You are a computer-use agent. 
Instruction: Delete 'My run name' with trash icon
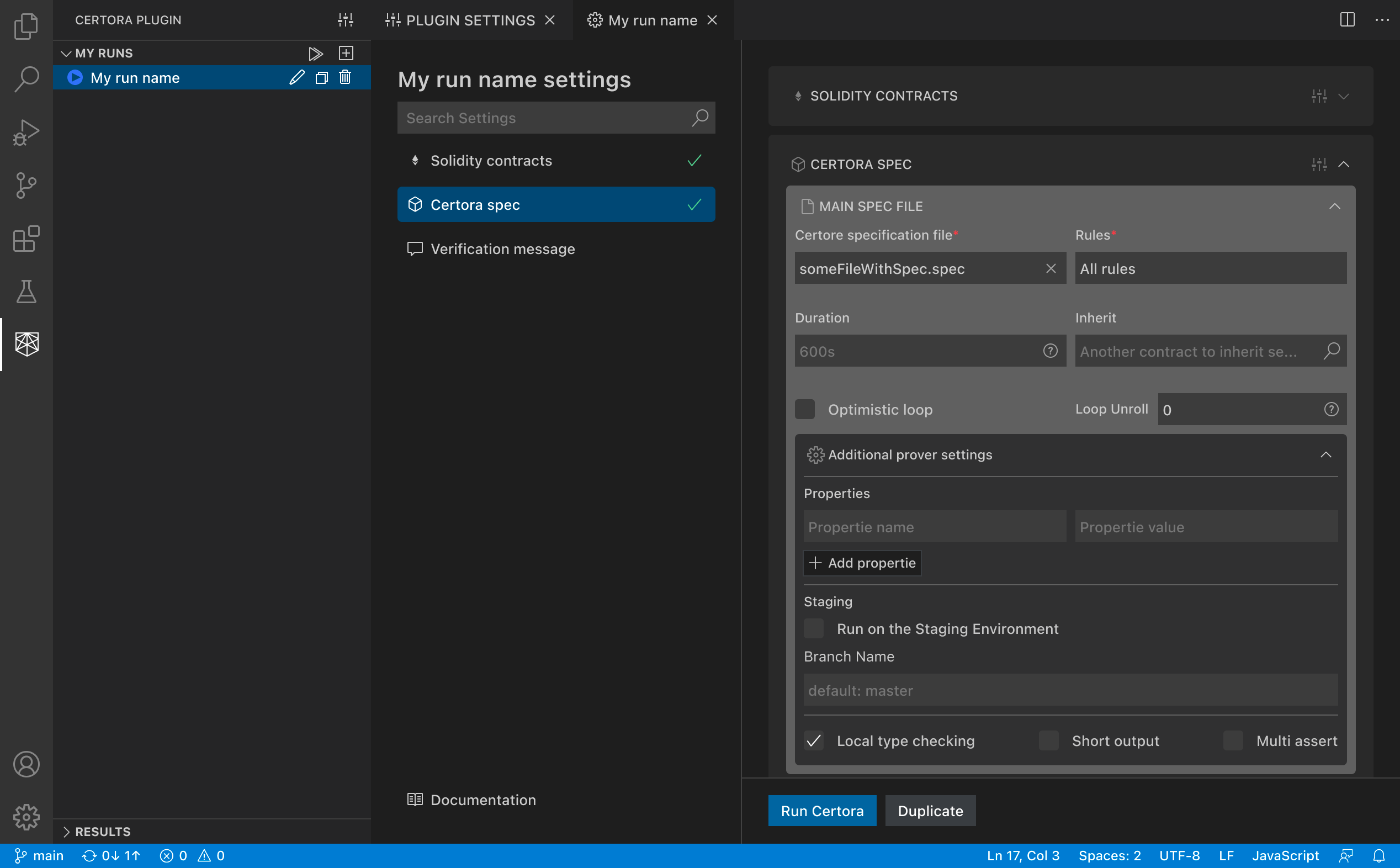pos(345,77)
